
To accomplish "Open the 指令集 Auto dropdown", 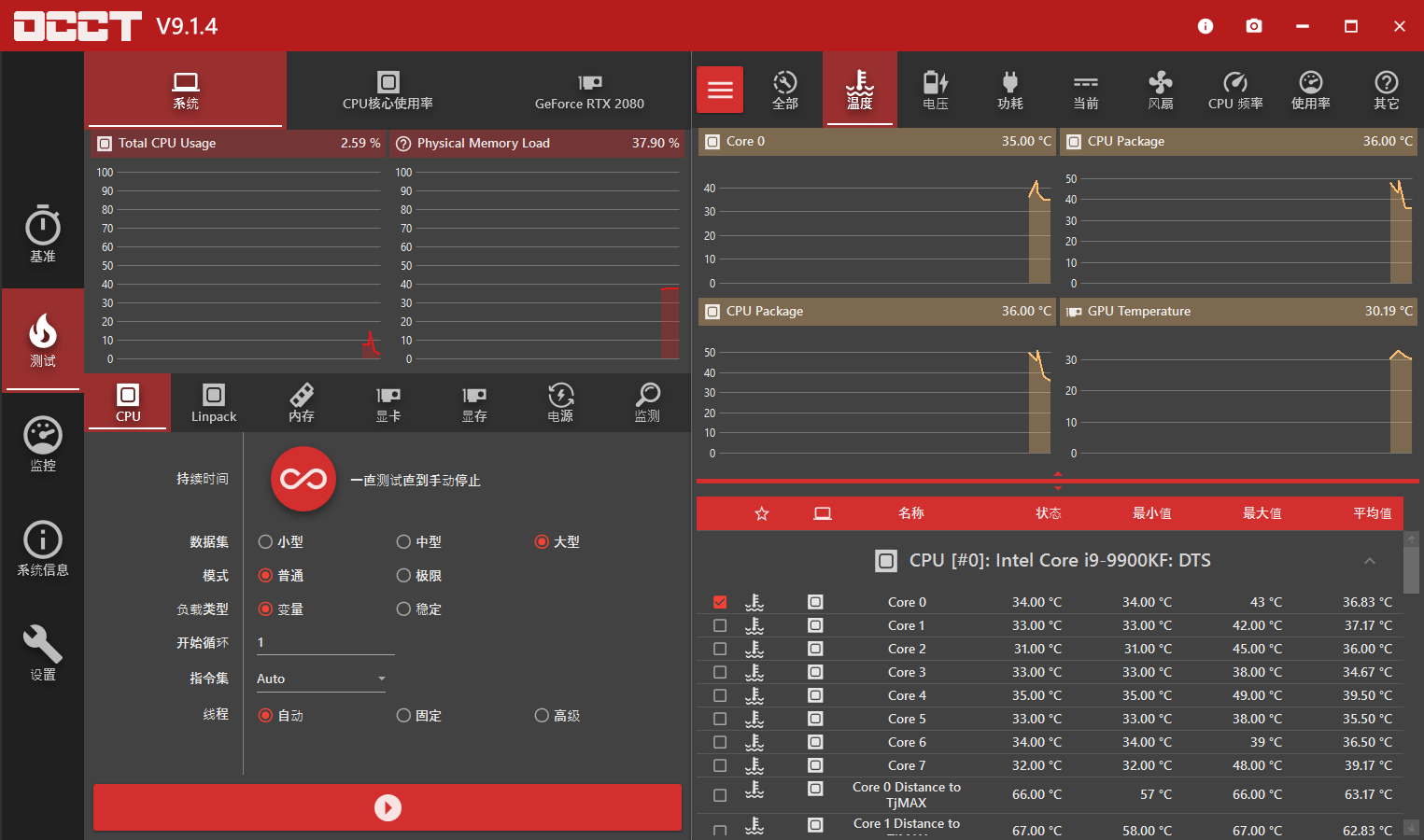I will coord(320,679).
